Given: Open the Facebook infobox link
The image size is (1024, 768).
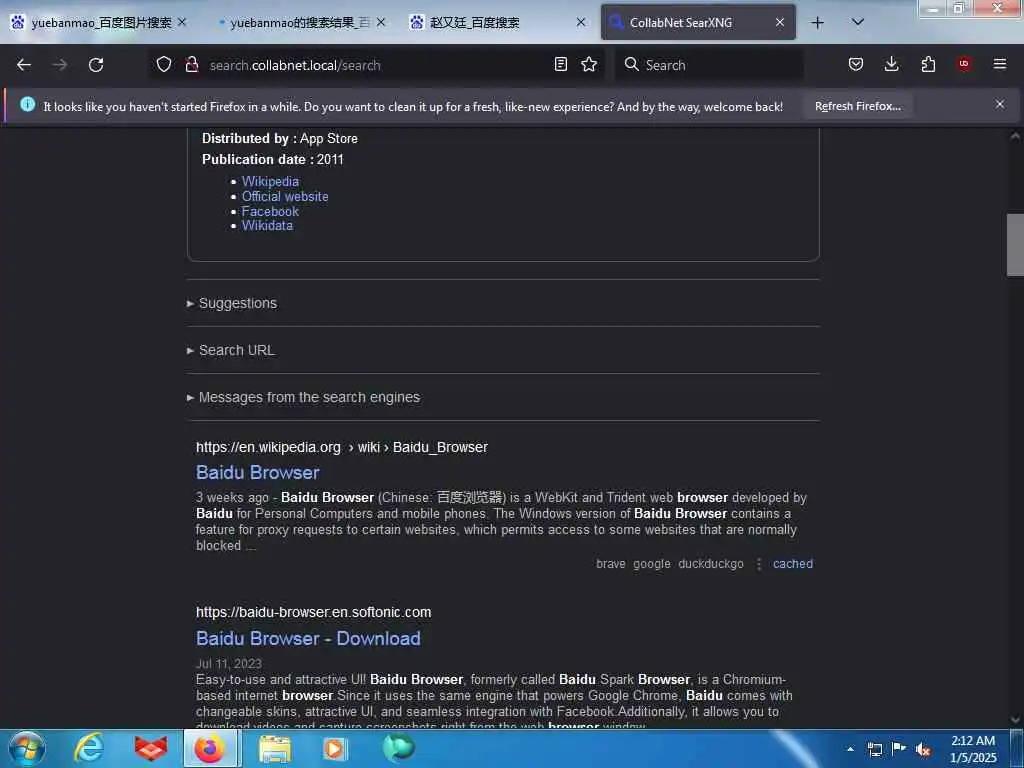Looking at the screenshot, I should (x=270, y=212).
